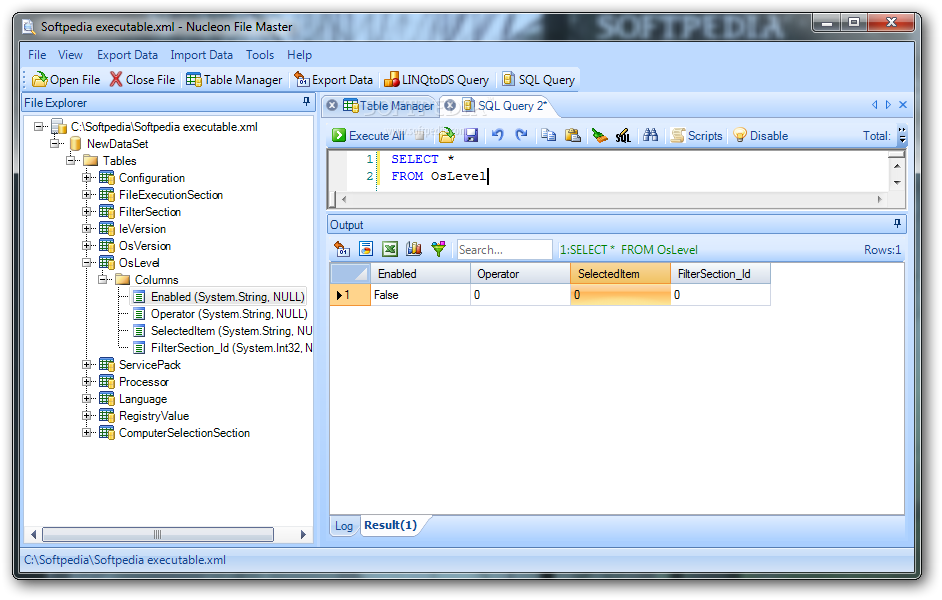Select the RegistryValue table in the tree
Viewport: 942px width, 600px height.
click(154, 416)
